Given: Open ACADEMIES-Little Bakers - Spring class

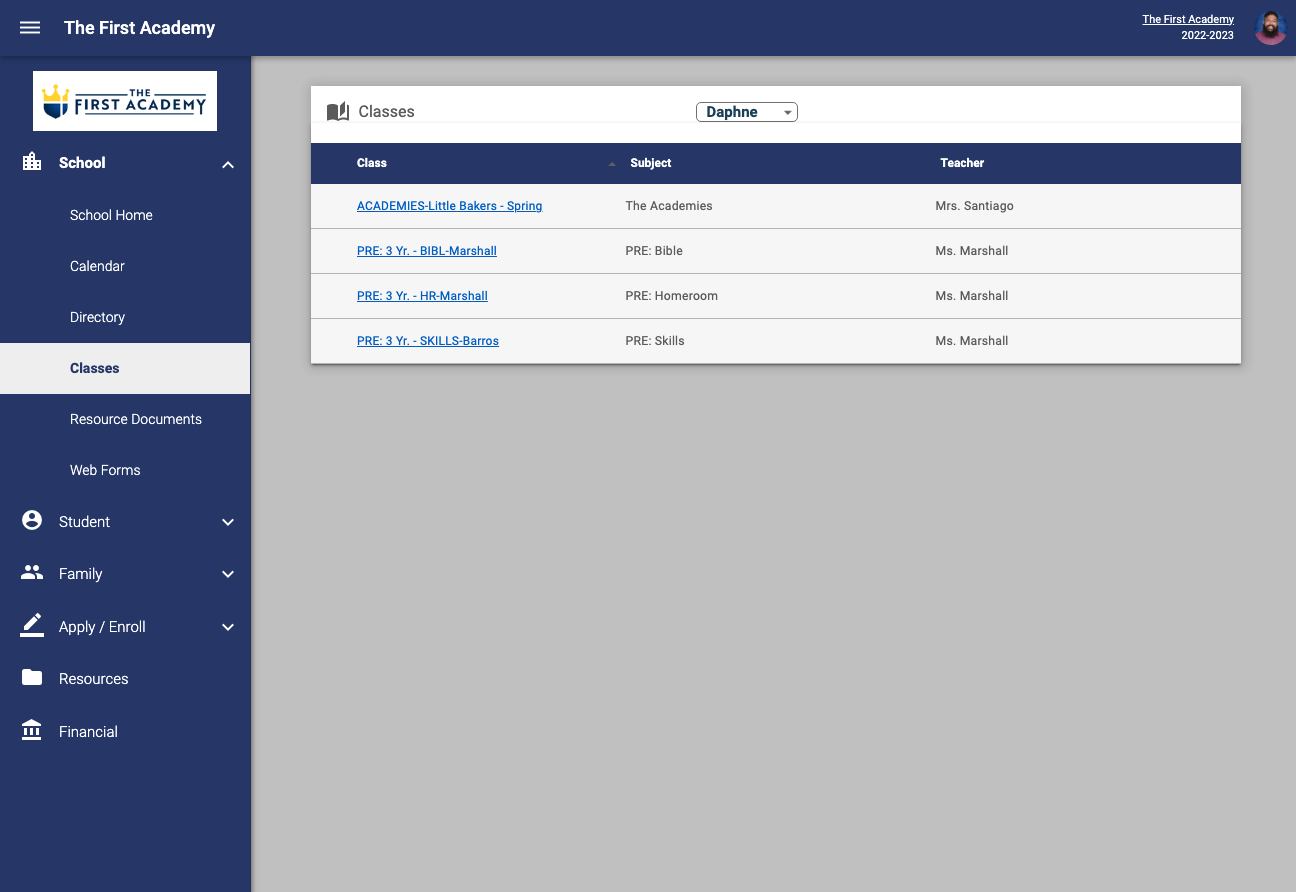Looking at the screenshot, I should tap(449, 206).
